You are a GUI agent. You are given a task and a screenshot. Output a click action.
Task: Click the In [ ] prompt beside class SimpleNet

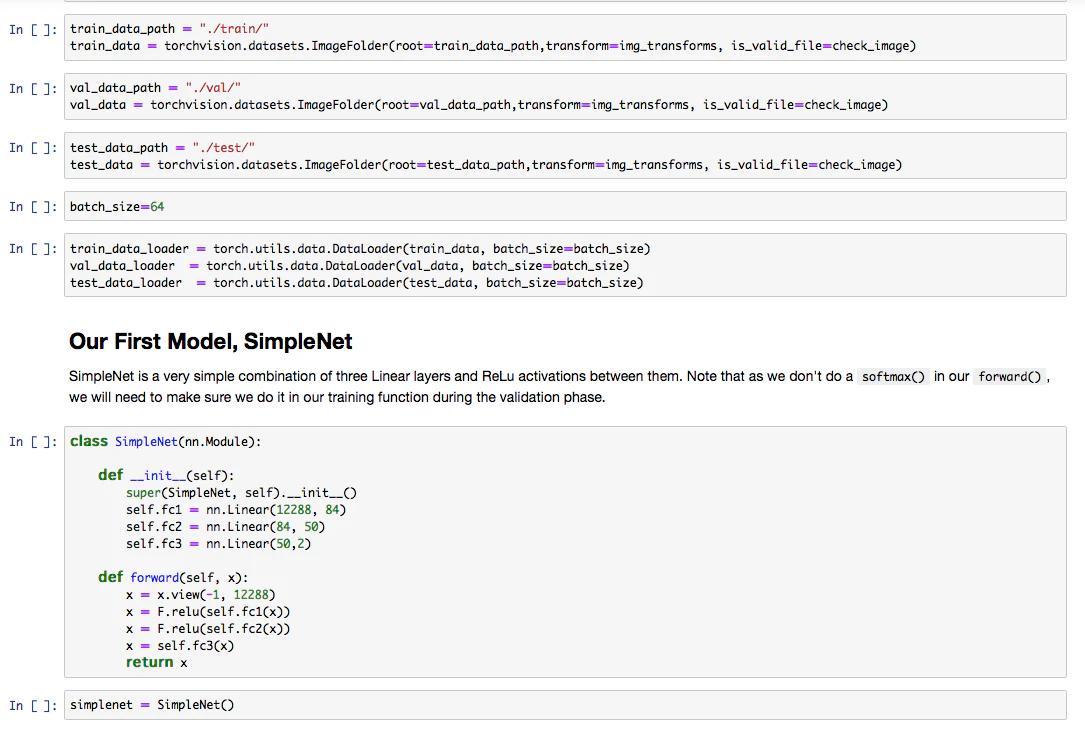(33, 442)
